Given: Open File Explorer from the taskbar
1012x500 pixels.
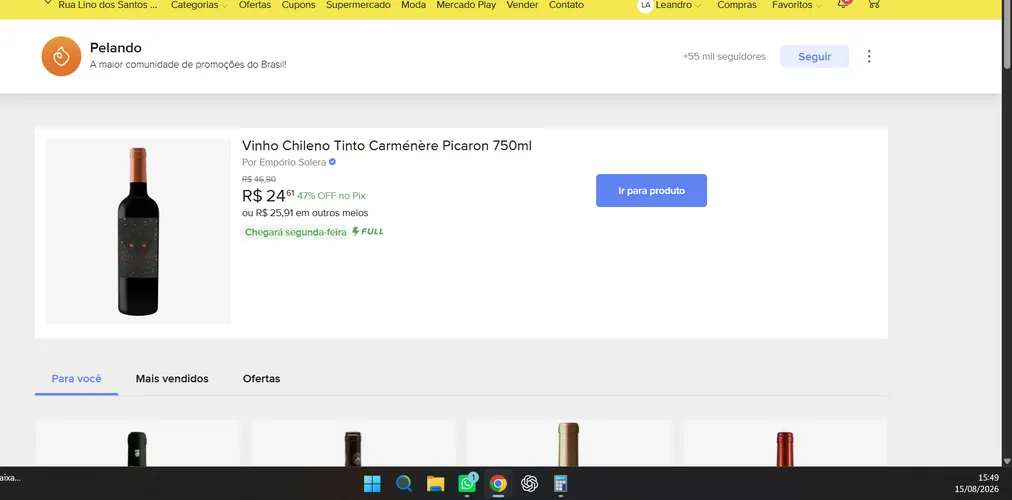Looking at the screenshot, I should (436, 483).
